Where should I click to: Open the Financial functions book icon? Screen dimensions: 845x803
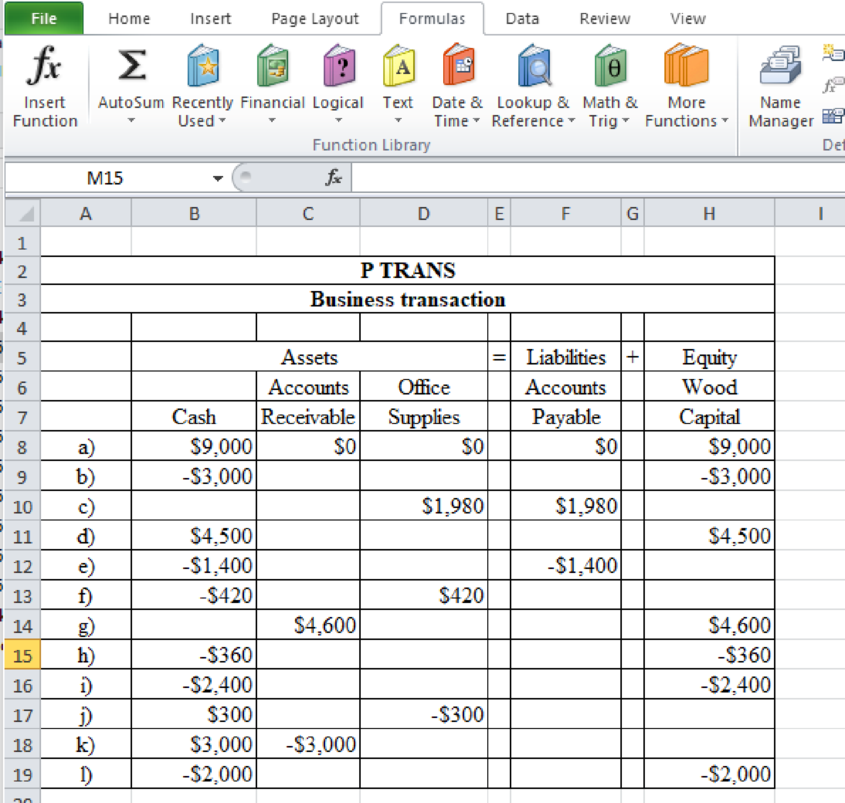[x=271, y=68]
